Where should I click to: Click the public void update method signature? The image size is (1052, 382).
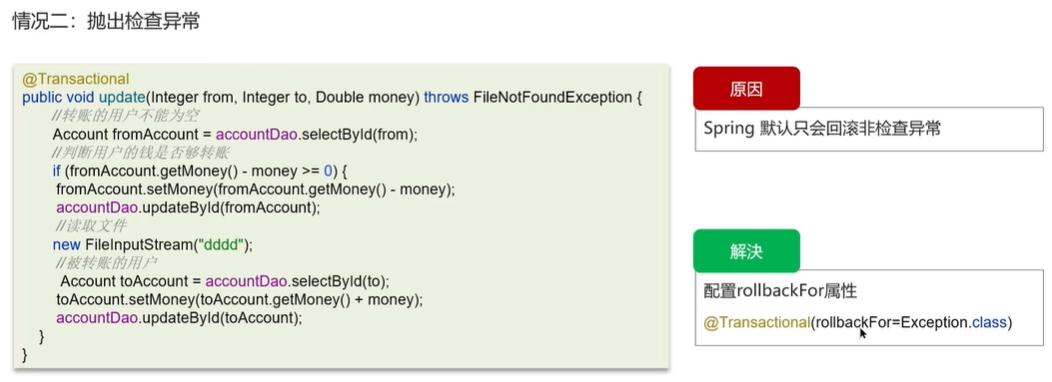(332, 98)
